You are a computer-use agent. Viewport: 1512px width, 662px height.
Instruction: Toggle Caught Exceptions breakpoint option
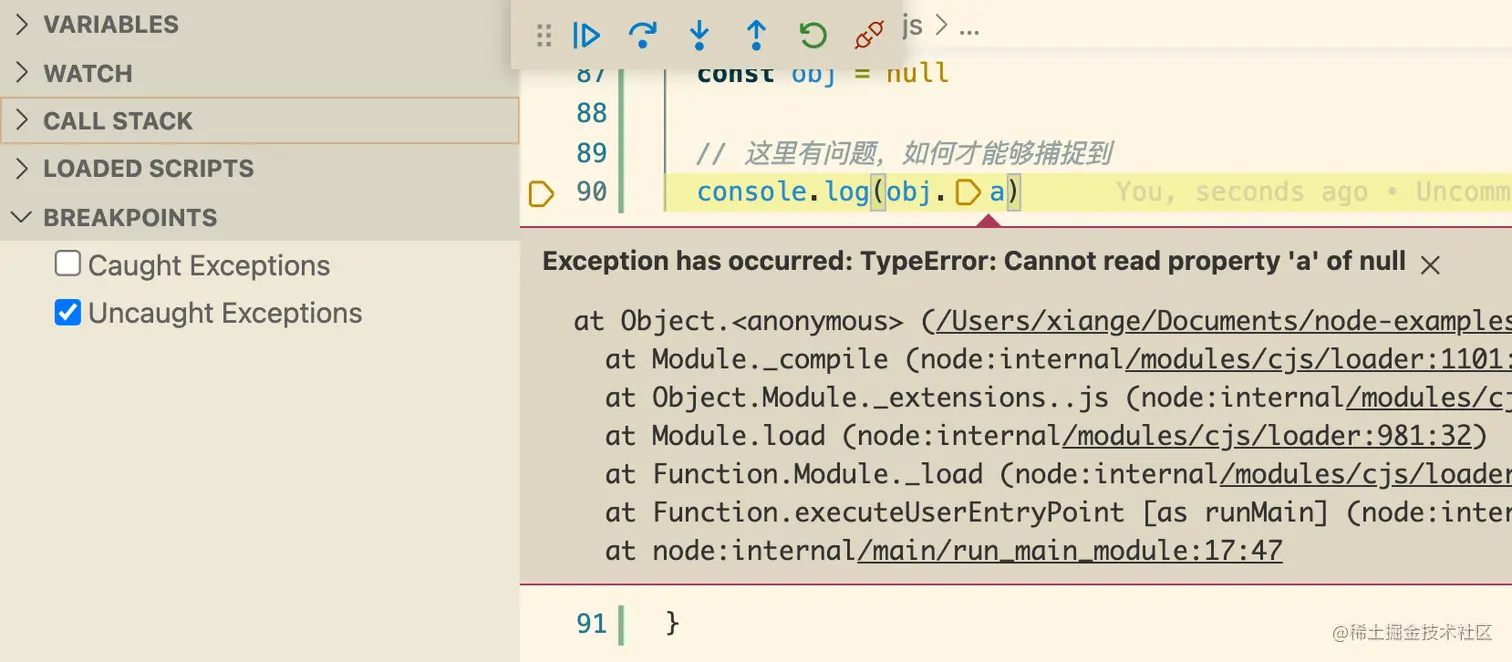point(67,263)
